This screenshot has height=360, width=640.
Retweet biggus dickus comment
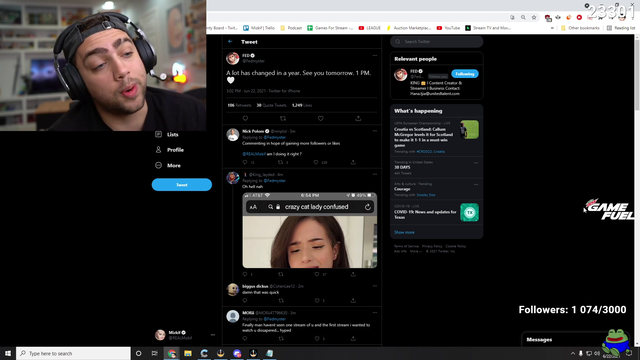point(281,300)
